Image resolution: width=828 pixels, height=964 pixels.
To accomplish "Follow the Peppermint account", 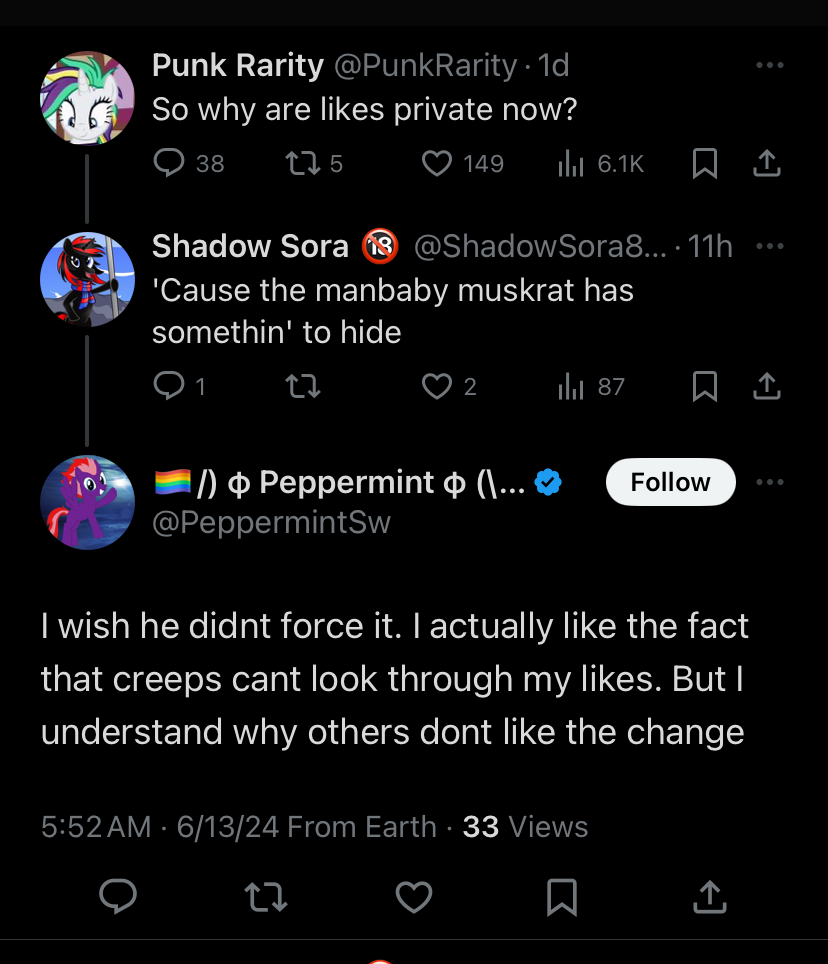I will tap(670, 482).
